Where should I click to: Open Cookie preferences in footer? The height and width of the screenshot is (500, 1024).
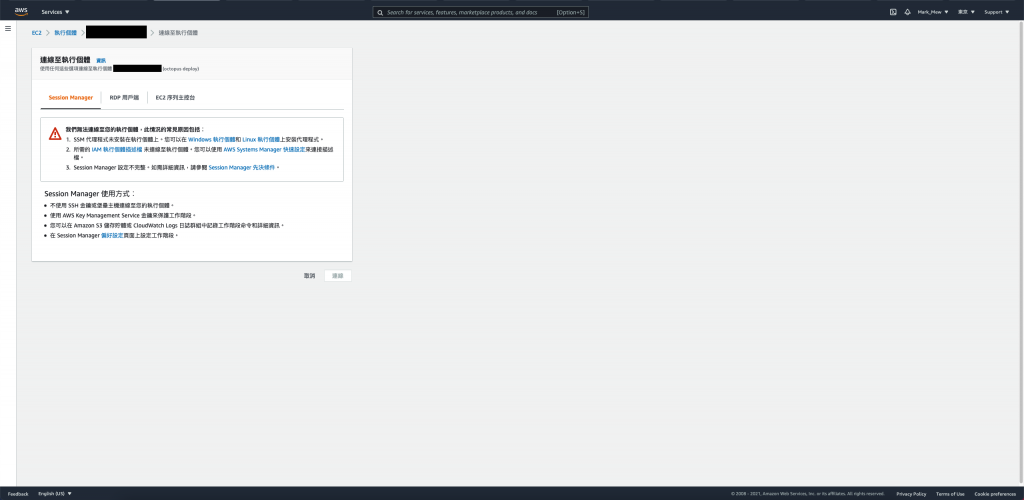[x=995, y=494]
